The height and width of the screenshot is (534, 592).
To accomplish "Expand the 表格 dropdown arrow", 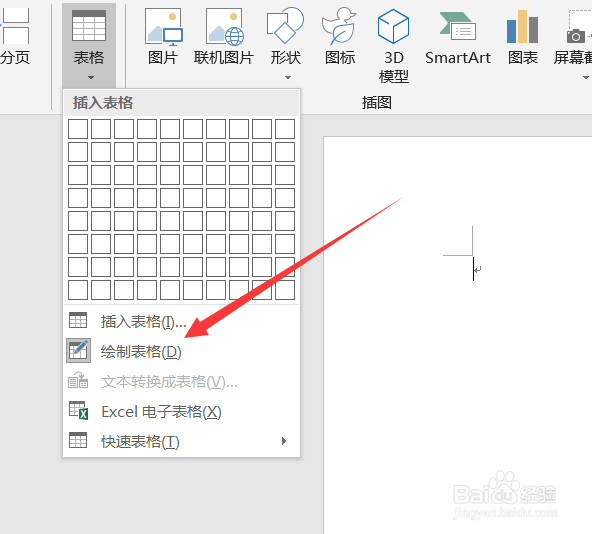I will [91, 77].
